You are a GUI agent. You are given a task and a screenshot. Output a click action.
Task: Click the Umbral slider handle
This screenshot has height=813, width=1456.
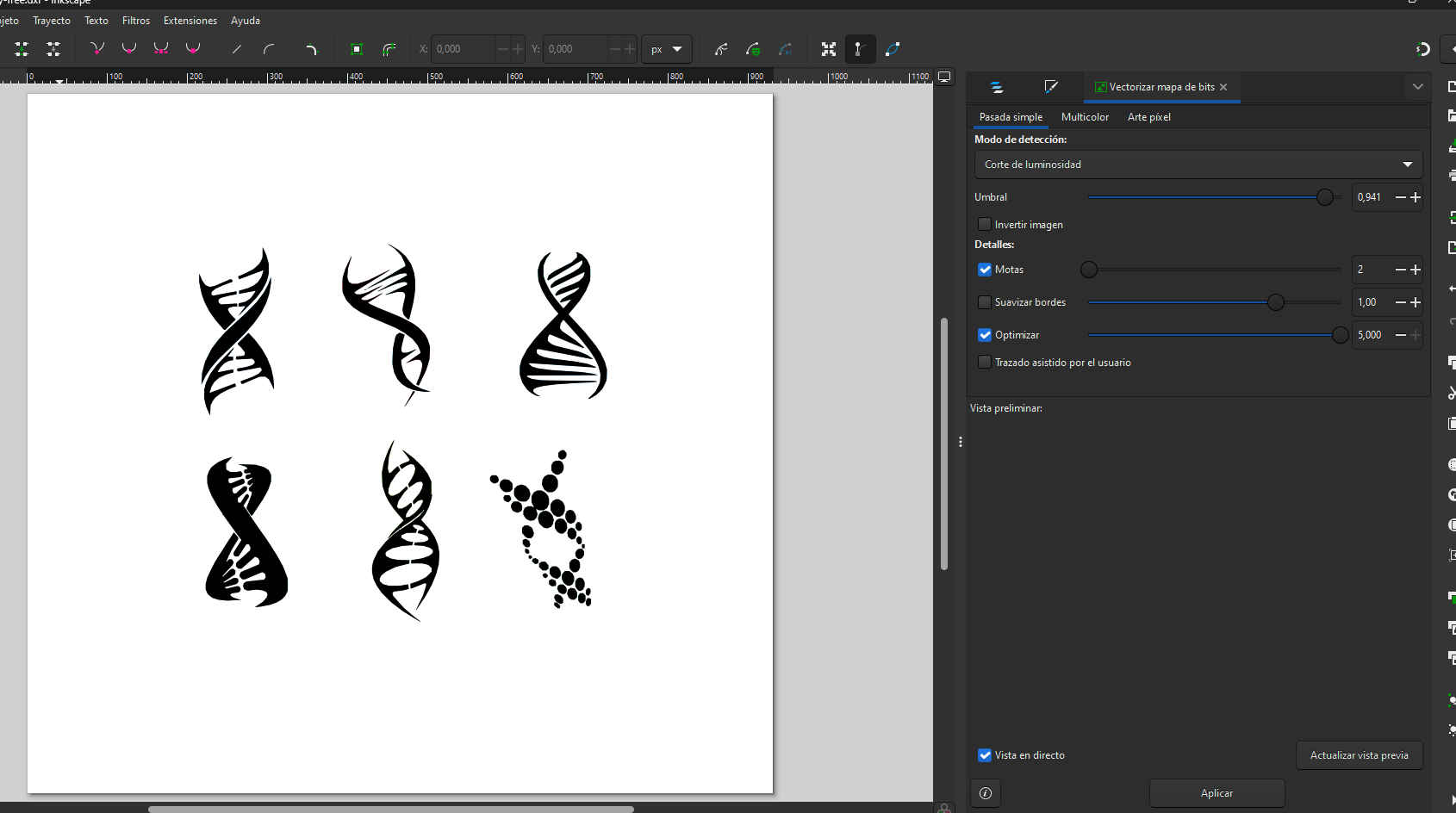(1325, 197)
